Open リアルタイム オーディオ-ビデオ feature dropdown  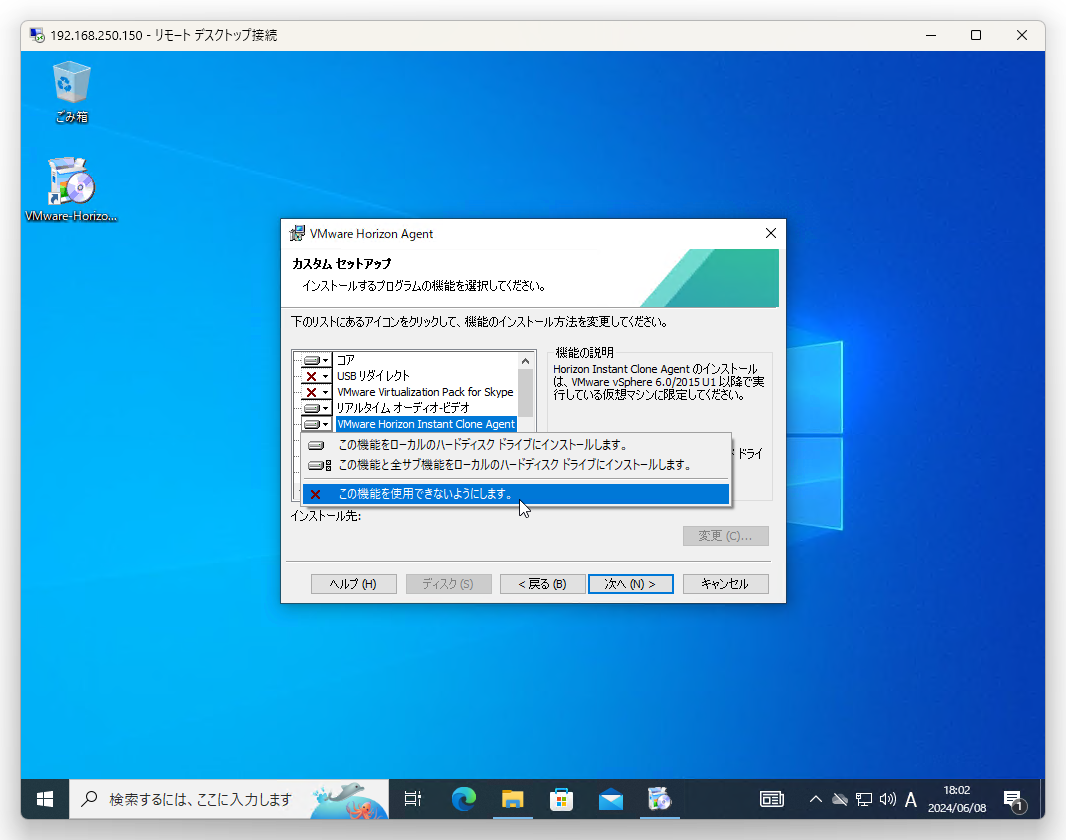click(x=316, y=408)
